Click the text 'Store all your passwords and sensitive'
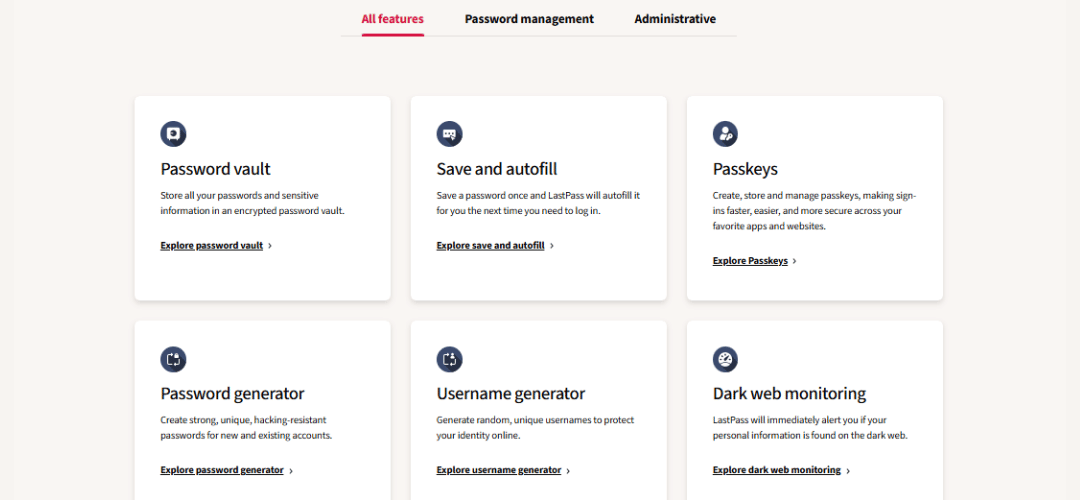The height and width of the screenshot is (500, 1080). [240, 195]
